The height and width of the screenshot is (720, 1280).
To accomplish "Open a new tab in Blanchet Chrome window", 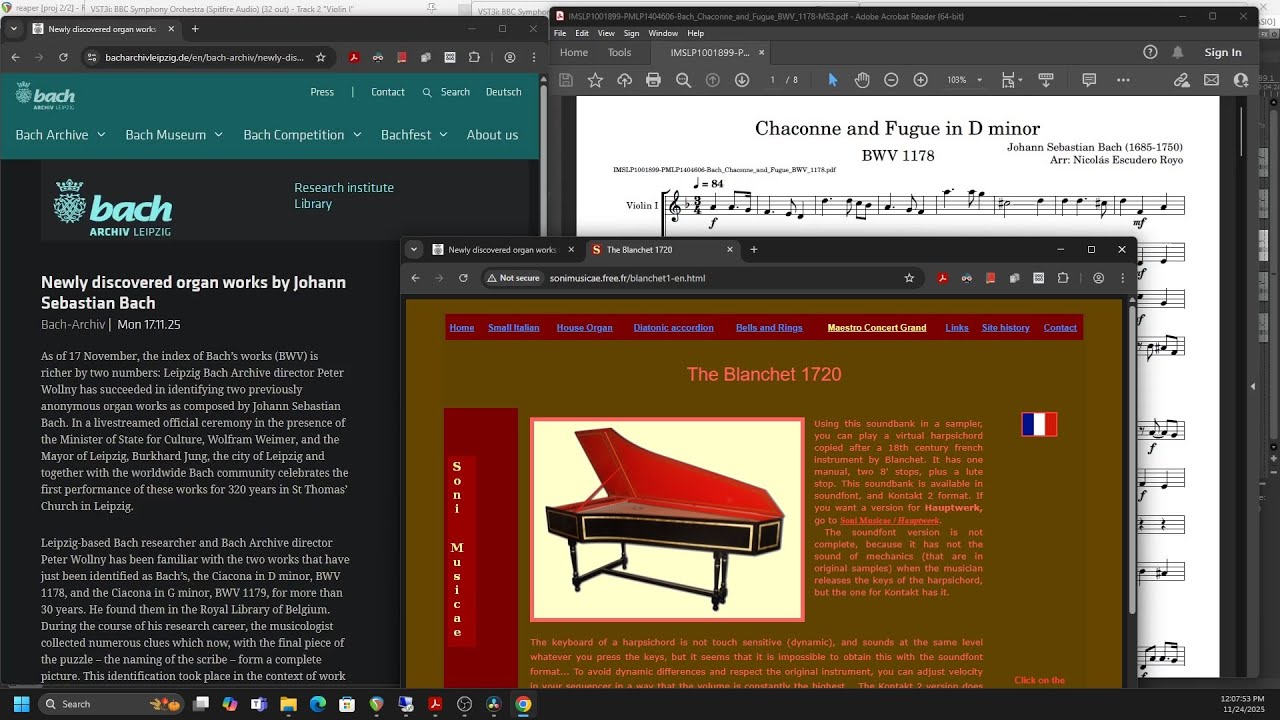I will [754, 249].
